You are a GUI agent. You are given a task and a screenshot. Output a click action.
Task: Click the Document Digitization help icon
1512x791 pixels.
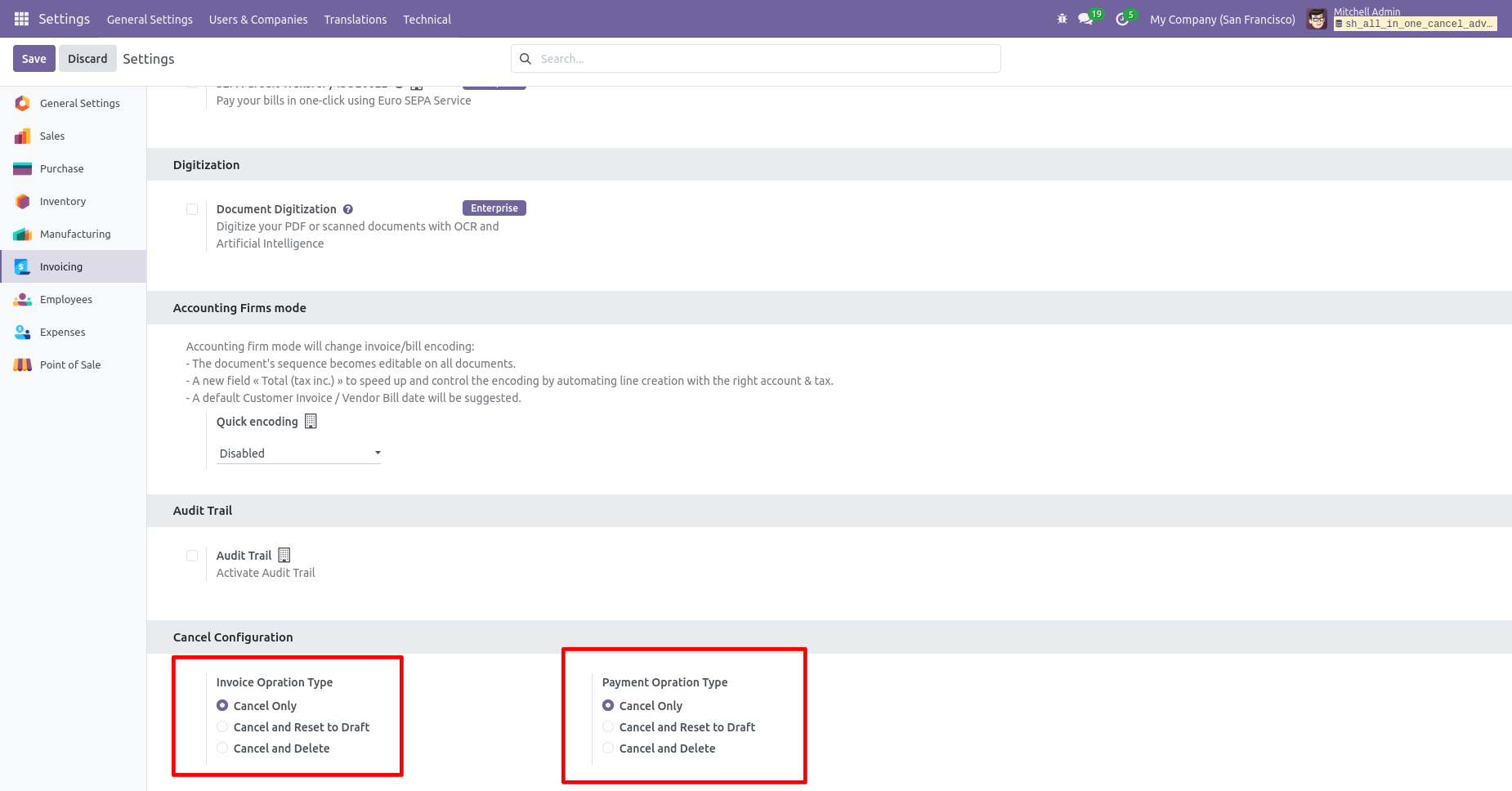(348, 209)
